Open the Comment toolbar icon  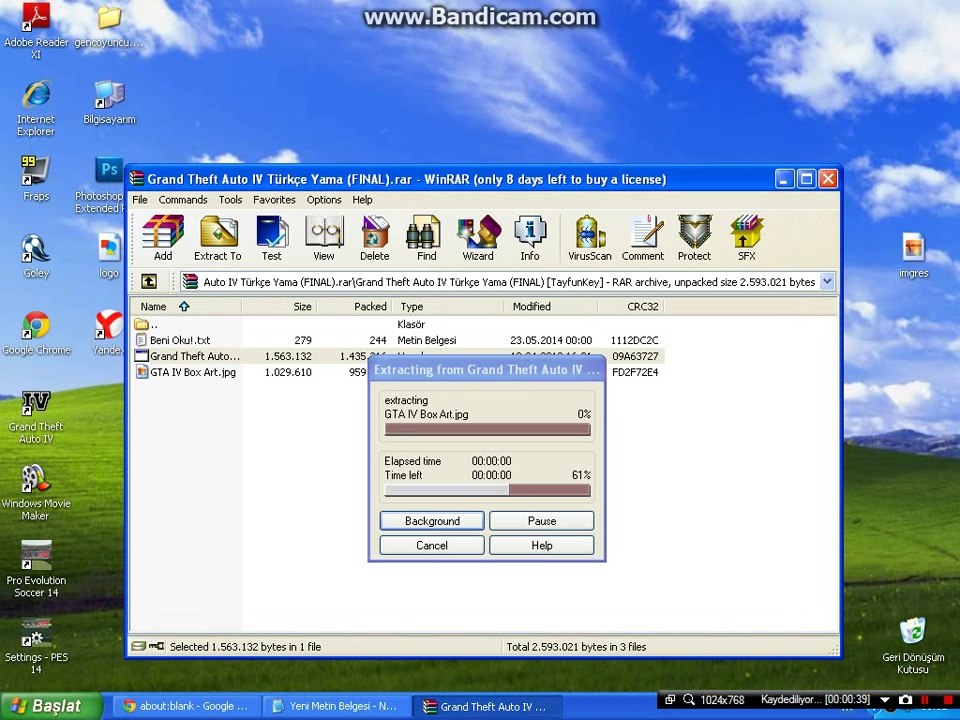[x=643, y=238]
